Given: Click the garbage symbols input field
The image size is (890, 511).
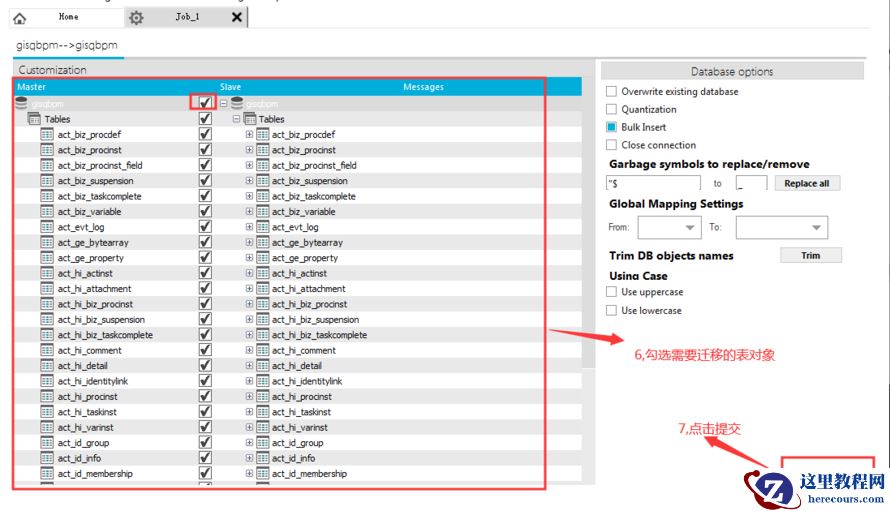Looking at the screenshot, I should [653, 183].
